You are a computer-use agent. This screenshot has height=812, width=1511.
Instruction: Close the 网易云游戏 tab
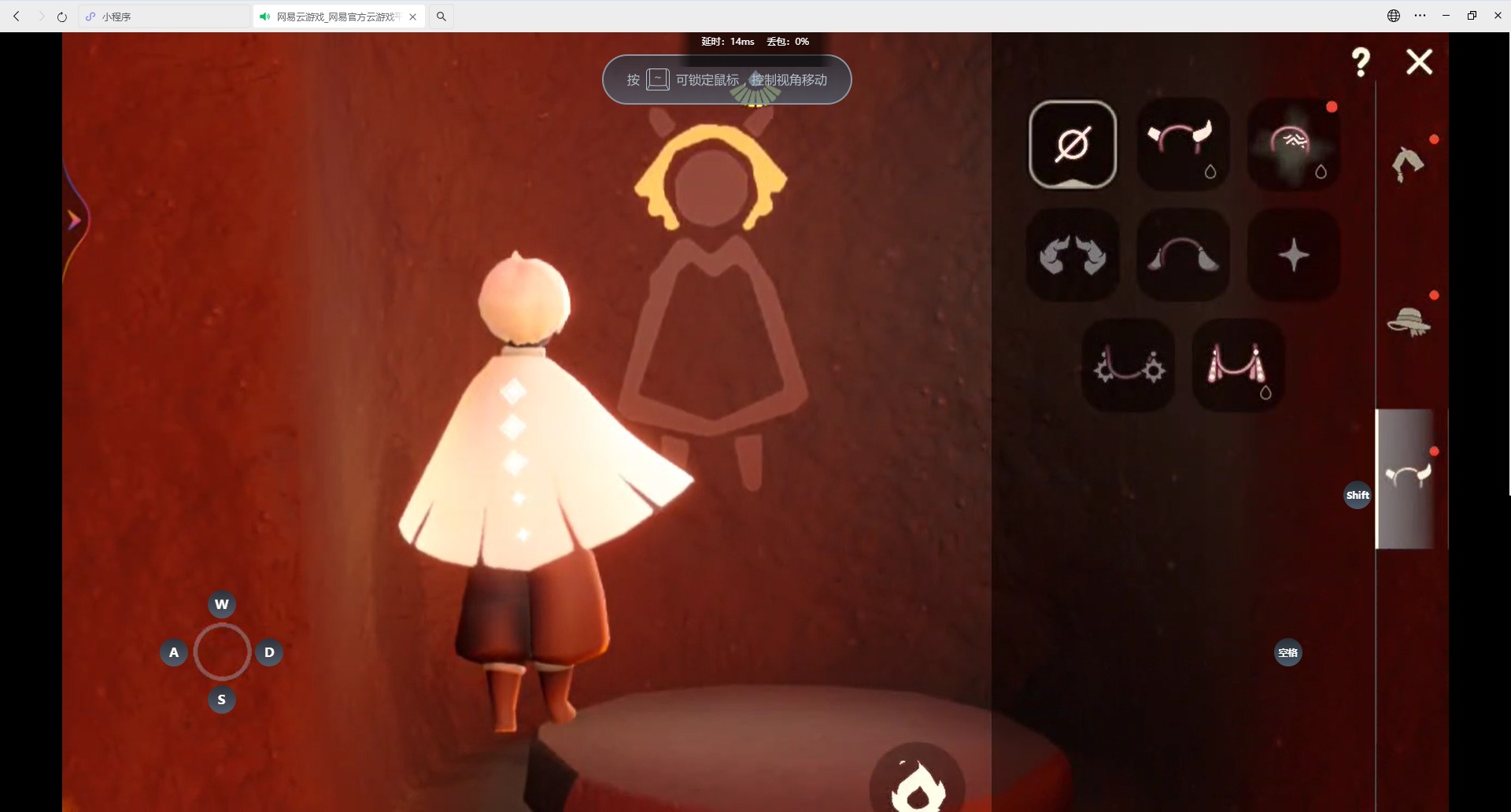point(413,17)
